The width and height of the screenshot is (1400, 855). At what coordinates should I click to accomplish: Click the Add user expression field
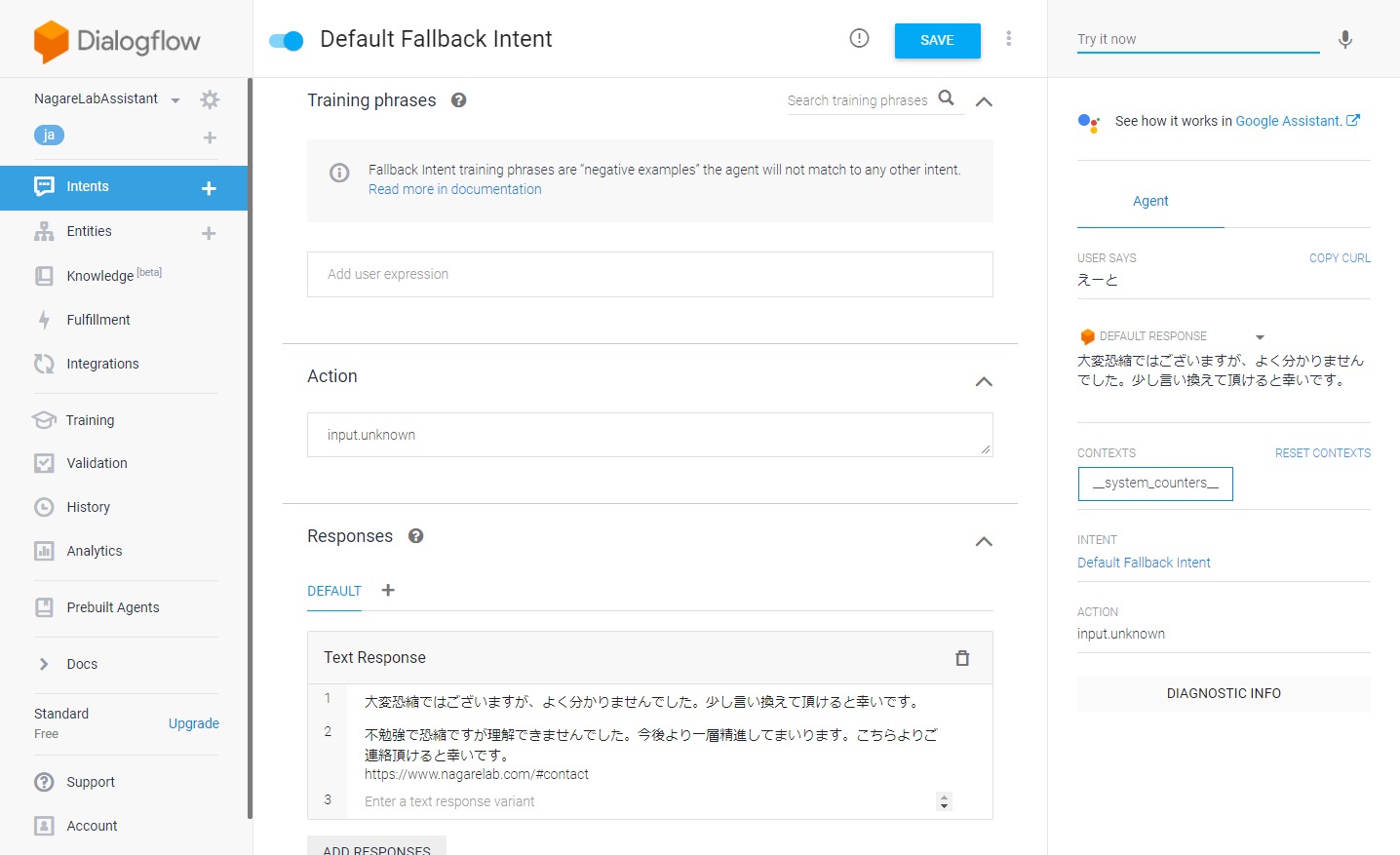(x=650, y=274)
